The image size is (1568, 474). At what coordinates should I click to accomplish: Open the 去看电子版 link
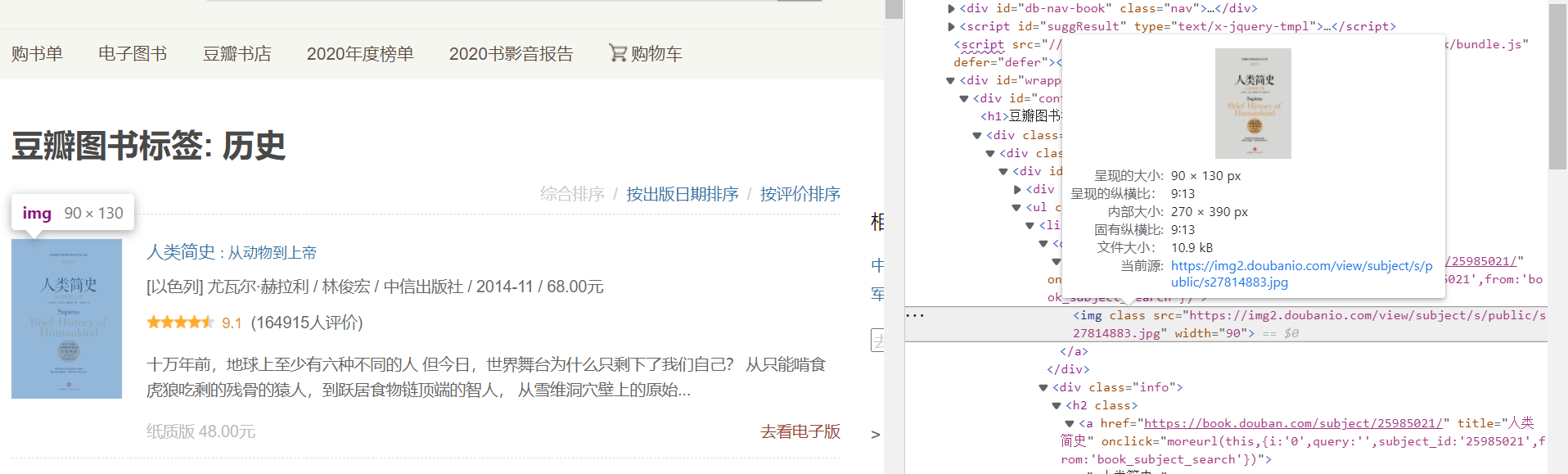click(x=800, y=431)
